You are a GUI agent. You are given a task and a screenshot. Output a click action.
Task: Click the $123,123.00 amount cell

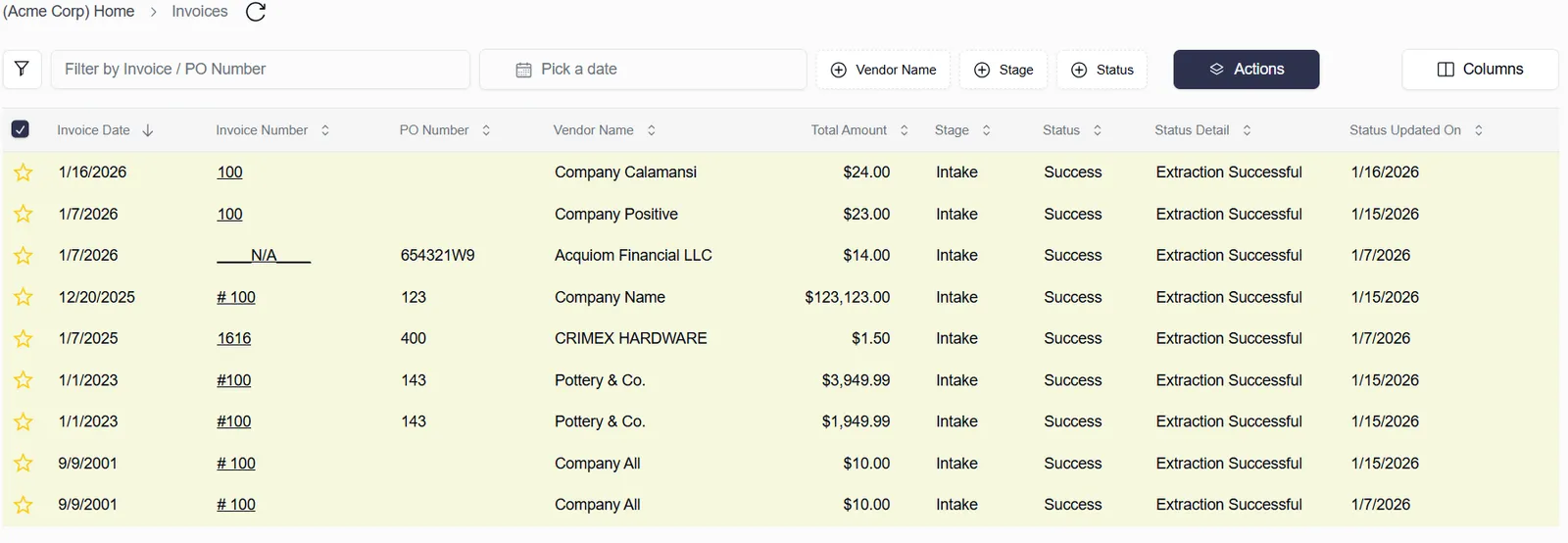click(848, 297)
